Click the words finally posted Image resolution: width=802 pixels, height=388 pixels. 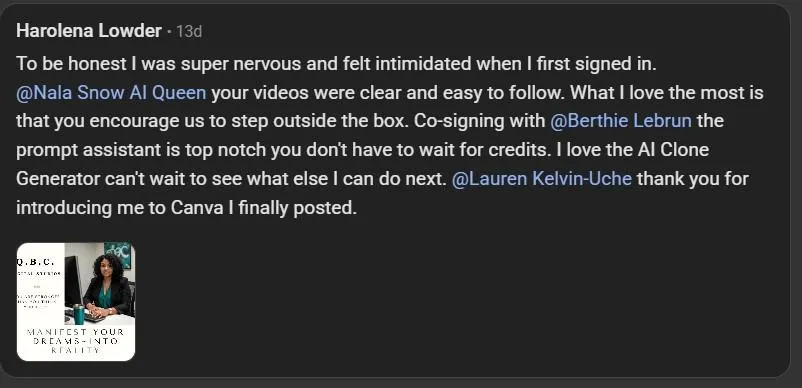(x=297, y=208)
